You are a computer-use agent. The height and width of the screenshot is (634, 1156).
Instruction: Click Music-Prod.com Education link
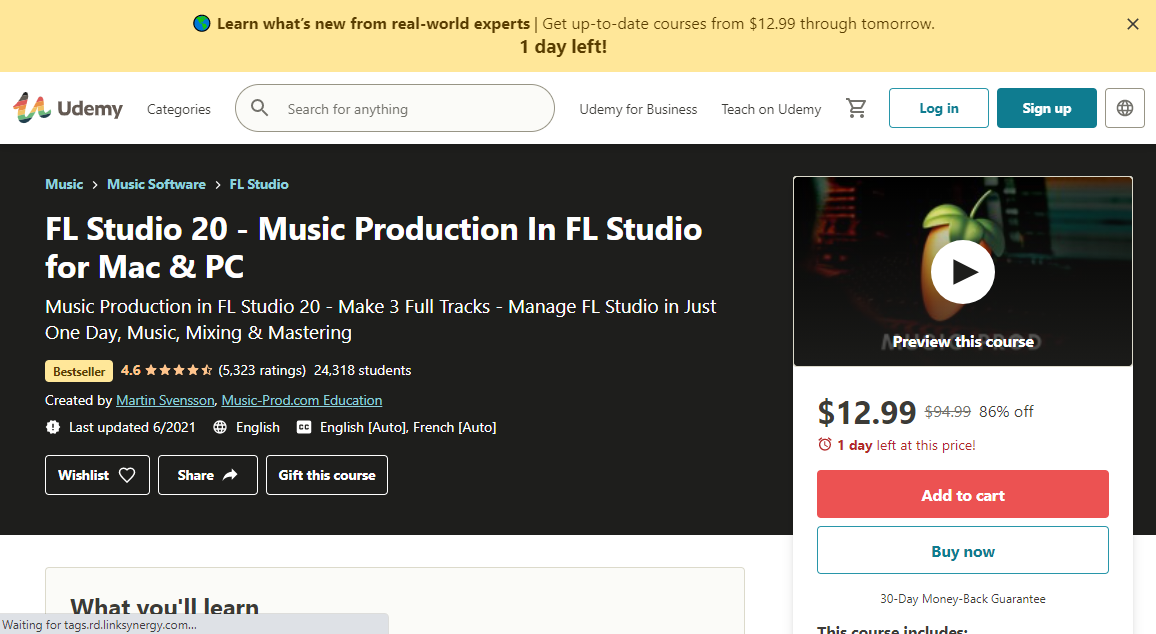pos(301,399)
